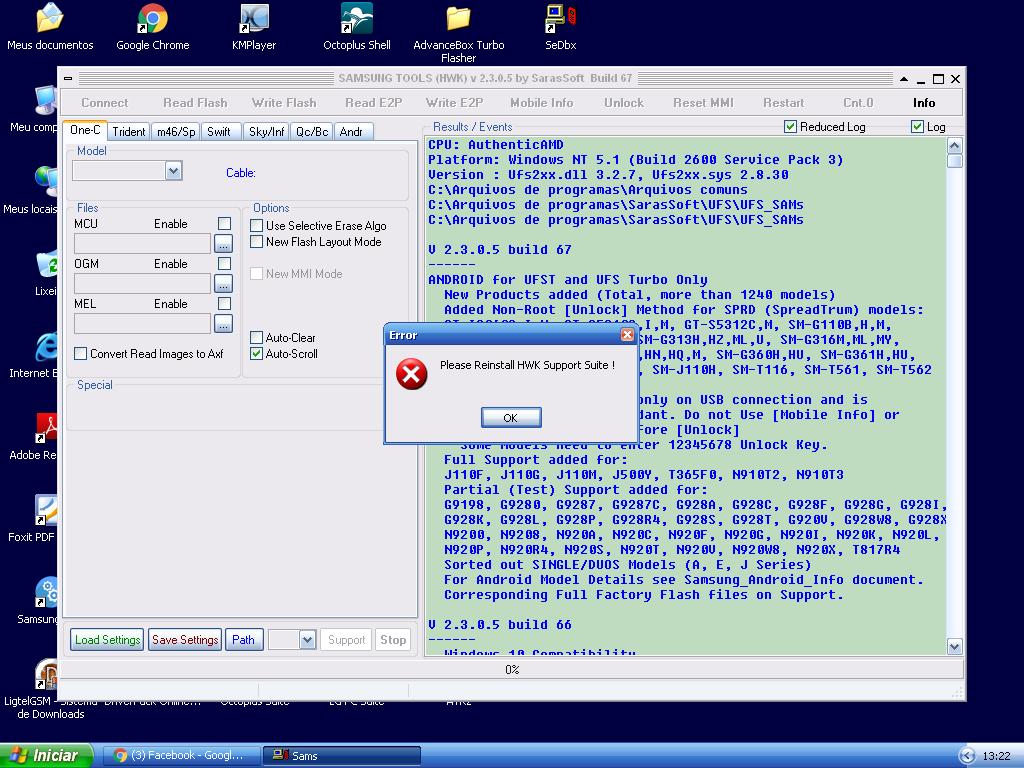Switch to m46/Sp tab
The height and width of the screenshot is (768, 1024).
click(176, 131)
